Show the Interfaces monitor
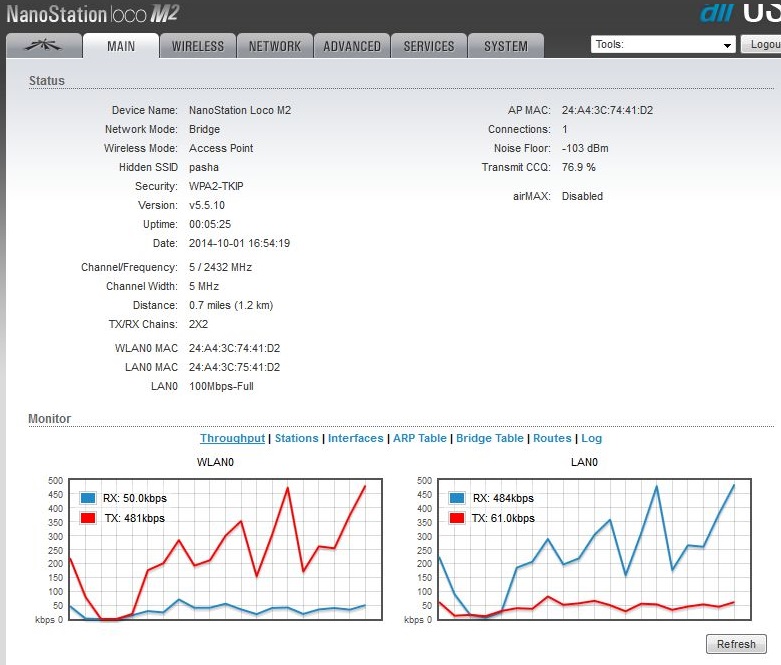This screenshot has height=665, width=781. pos(356,438)
